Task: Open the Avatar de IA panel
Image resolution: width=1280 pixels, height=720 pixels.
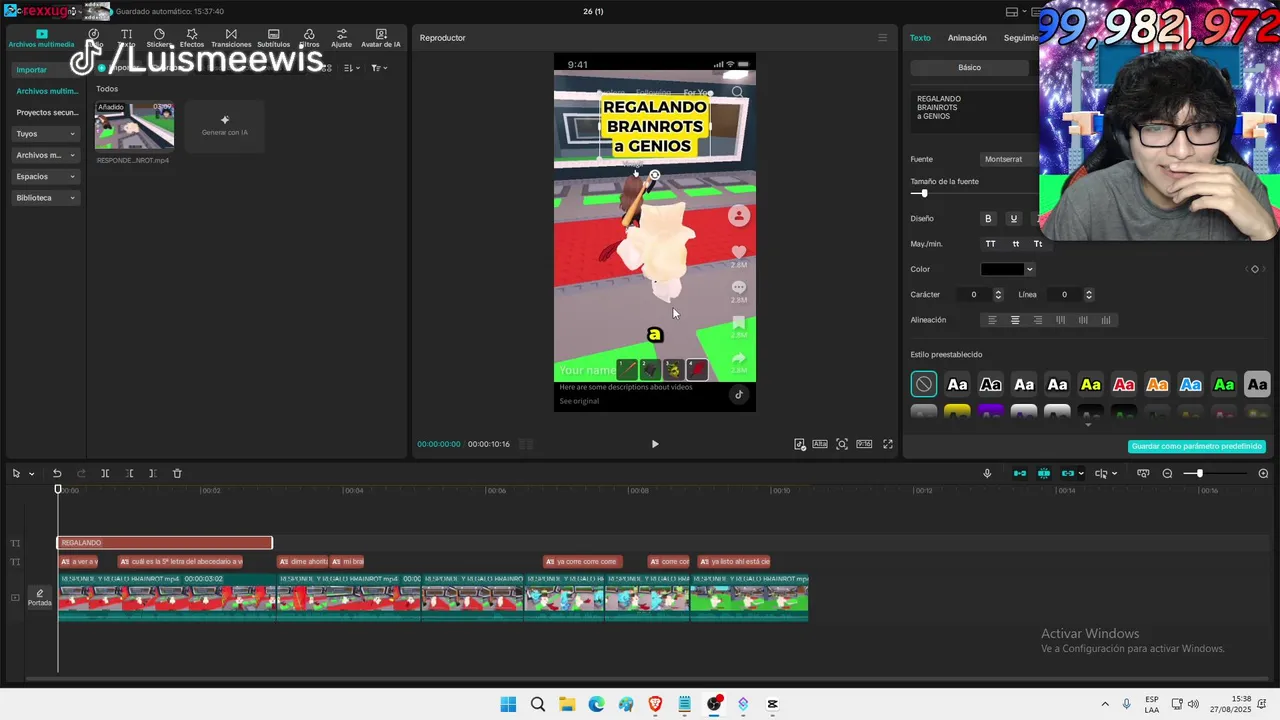Action: [x=381, y=39]
